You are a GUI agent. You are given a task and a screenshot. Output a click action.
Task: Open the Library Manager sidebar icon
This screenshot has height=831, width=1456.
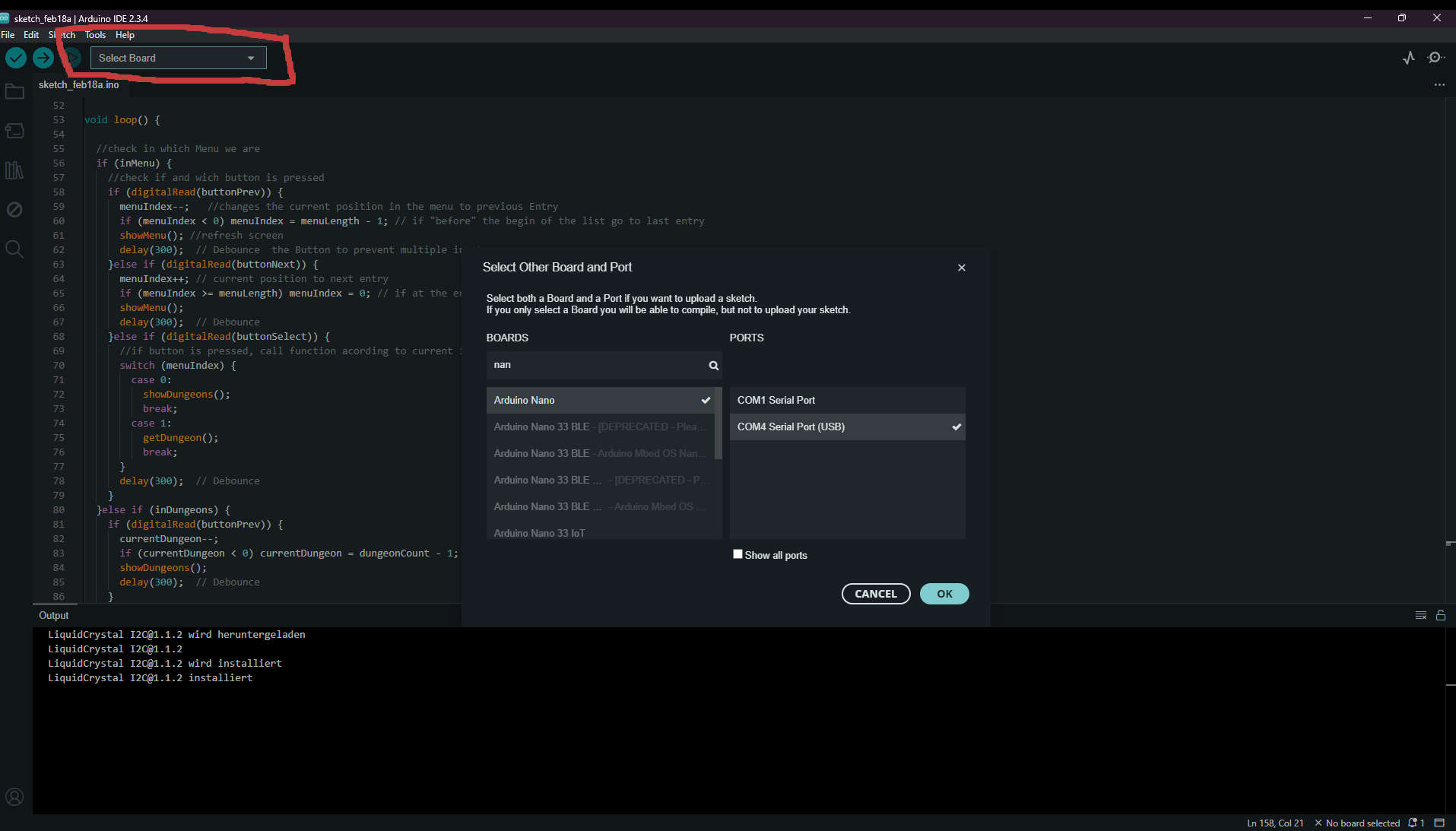pos(14,170)
